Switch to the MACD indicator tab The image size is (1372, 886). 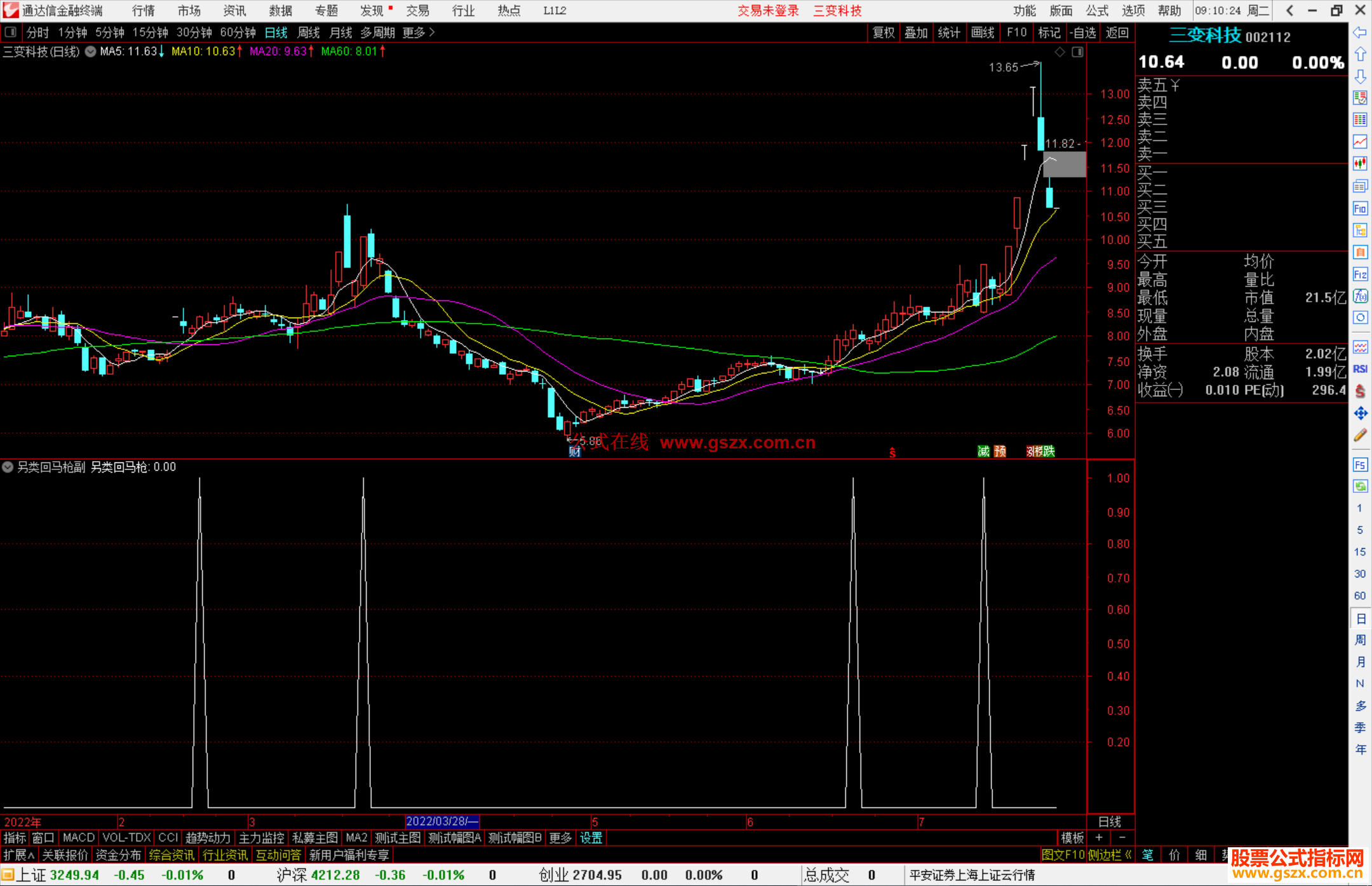(x=78, y=838)
